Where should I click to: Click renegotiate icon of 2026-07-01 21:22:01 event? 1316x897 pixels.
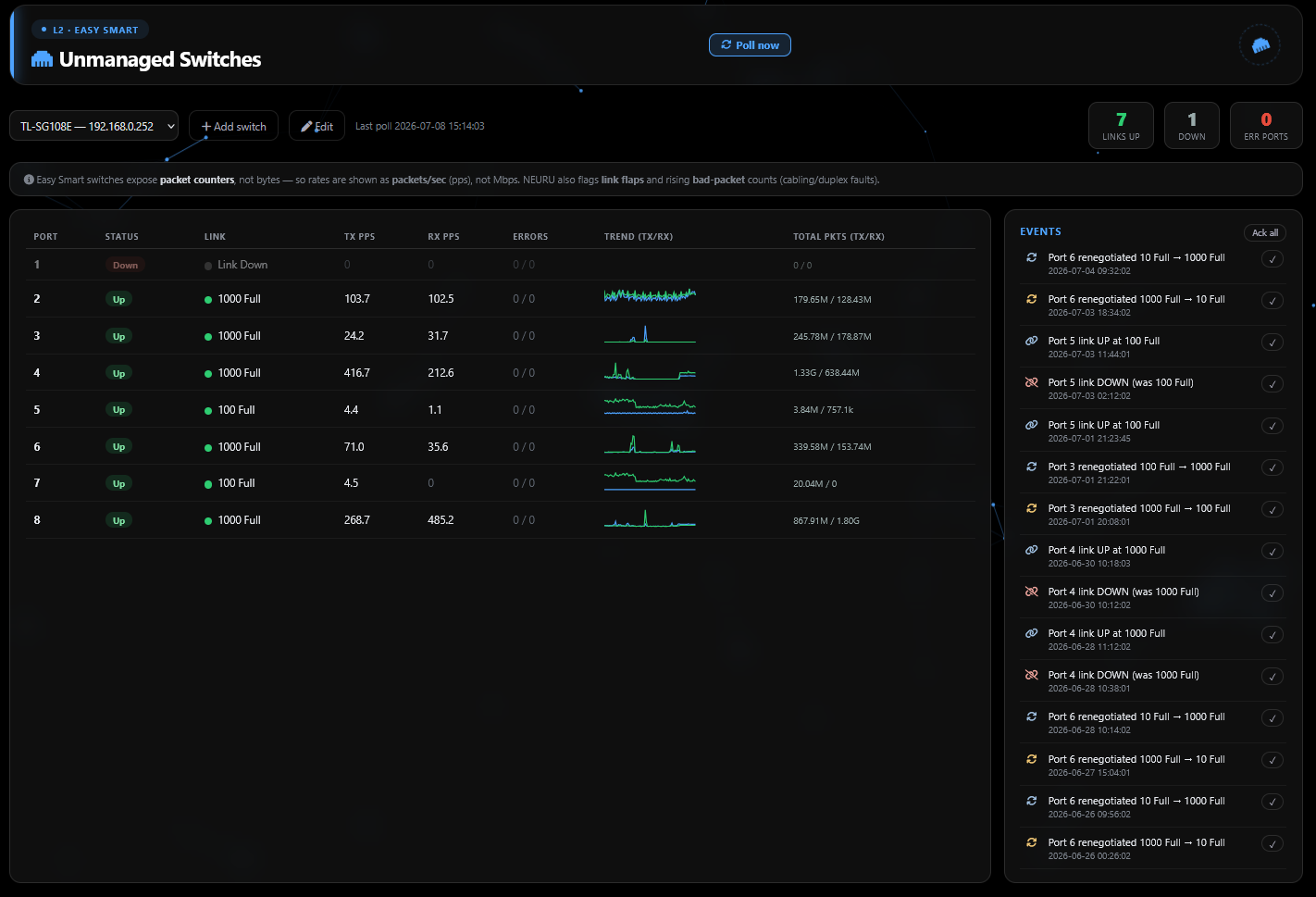1031,467
